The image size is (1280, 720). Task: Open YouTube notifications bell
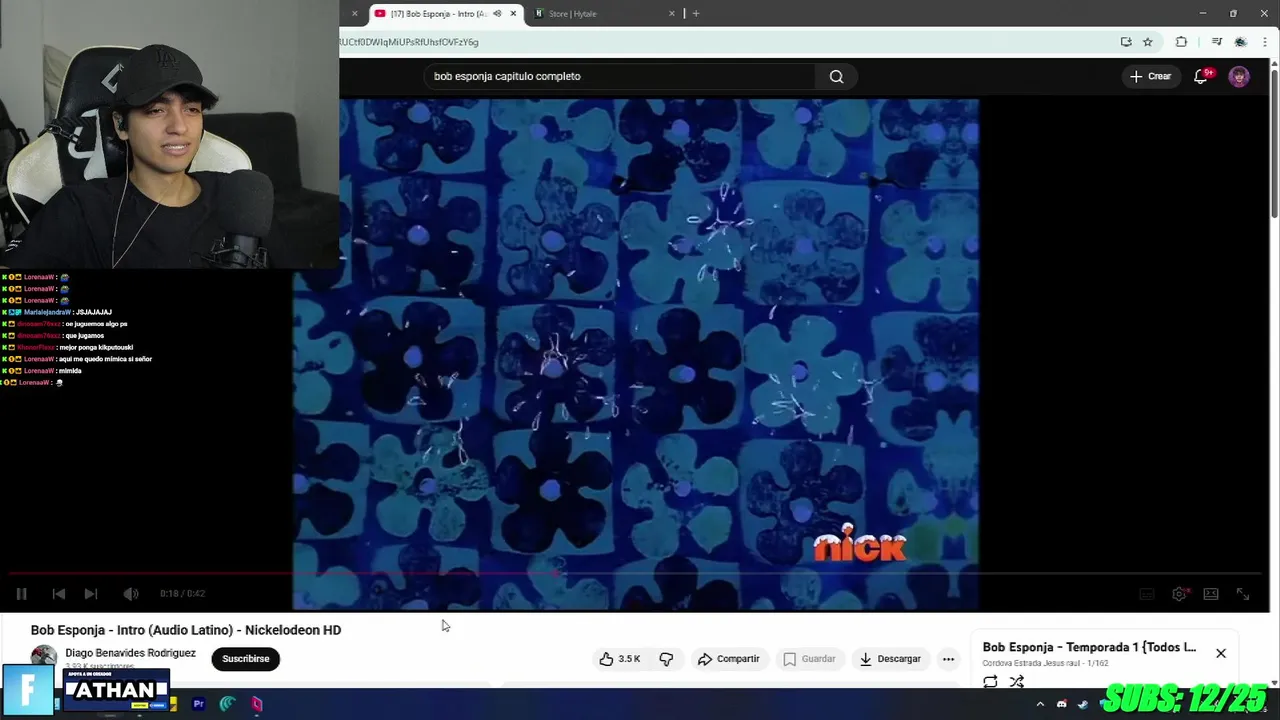click(1201, 76)
